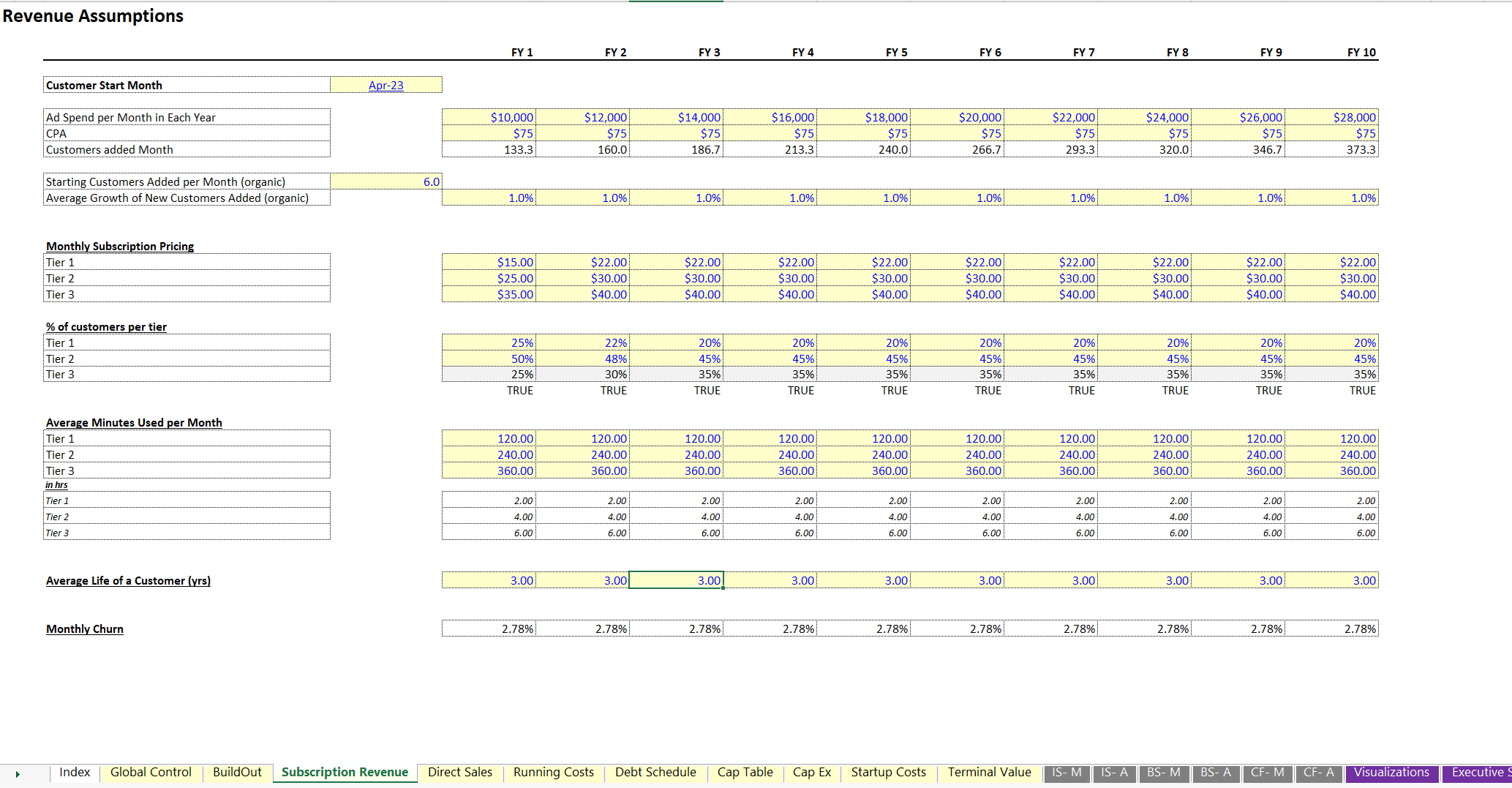This screenshot has width=1512, height=788.
Task: Open the Terminal Value sheet
Action: click(x=989, y=772)
